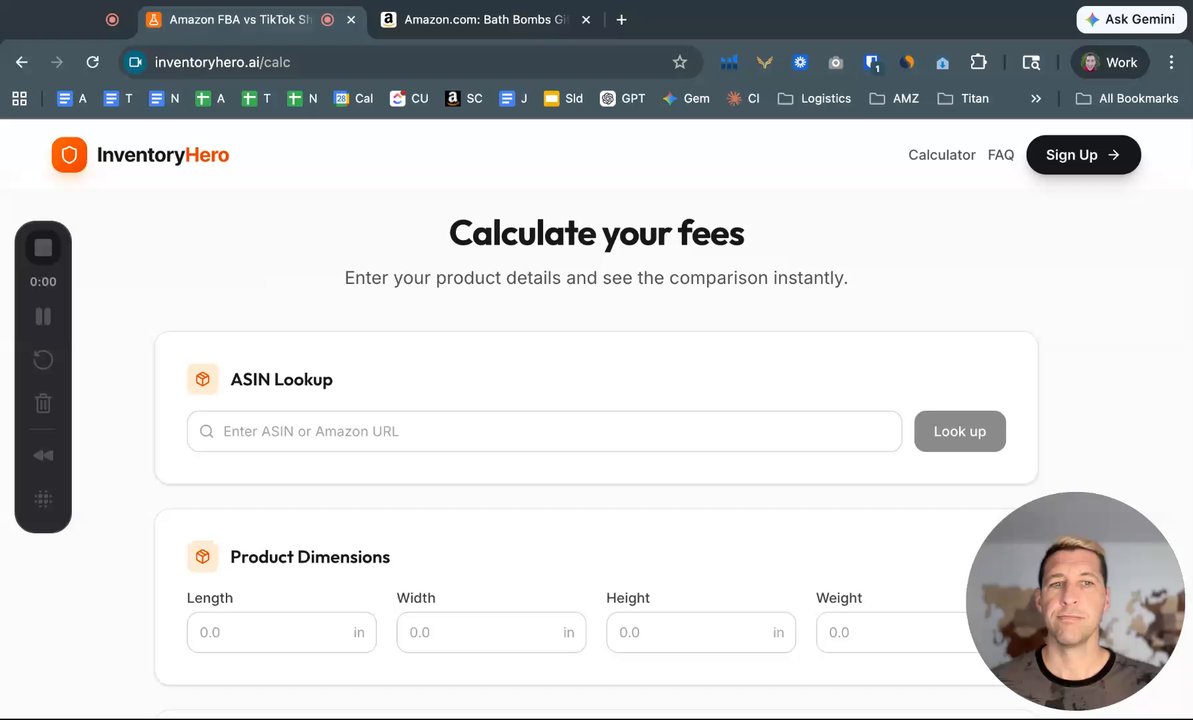This screenshot has width=1193, height=720.
Task: Click the dotted grid icon in recorder panel
Action: click(x=43, y=499)
